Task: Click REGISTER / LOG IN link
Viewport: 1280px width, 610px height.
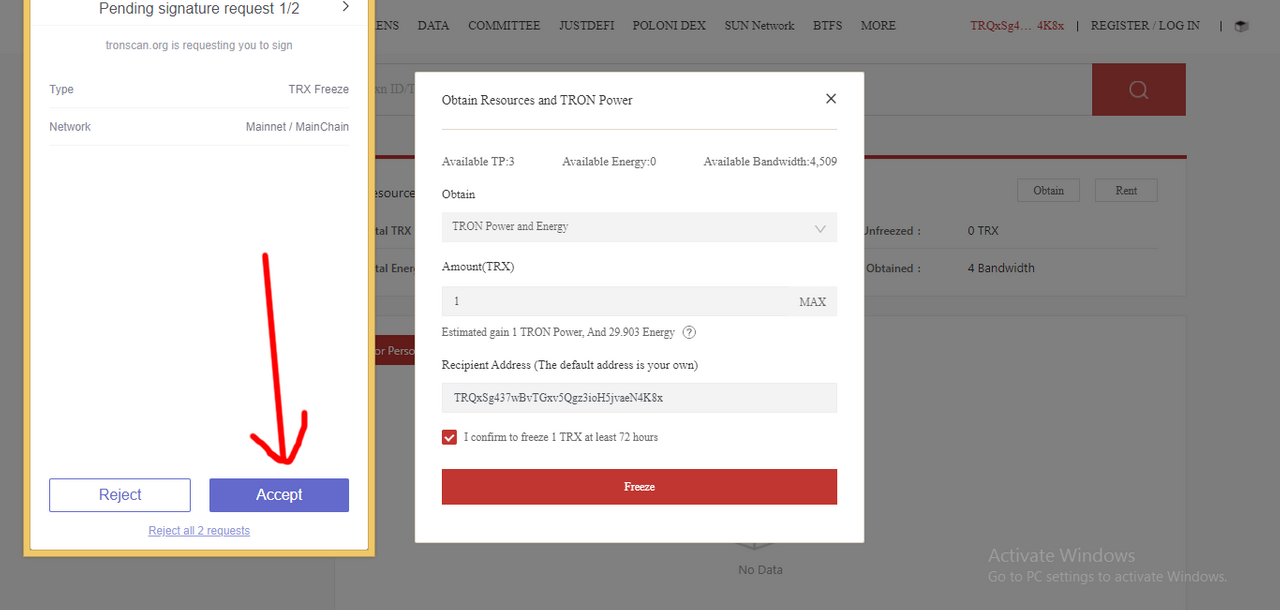Action: coord(1145,26)
